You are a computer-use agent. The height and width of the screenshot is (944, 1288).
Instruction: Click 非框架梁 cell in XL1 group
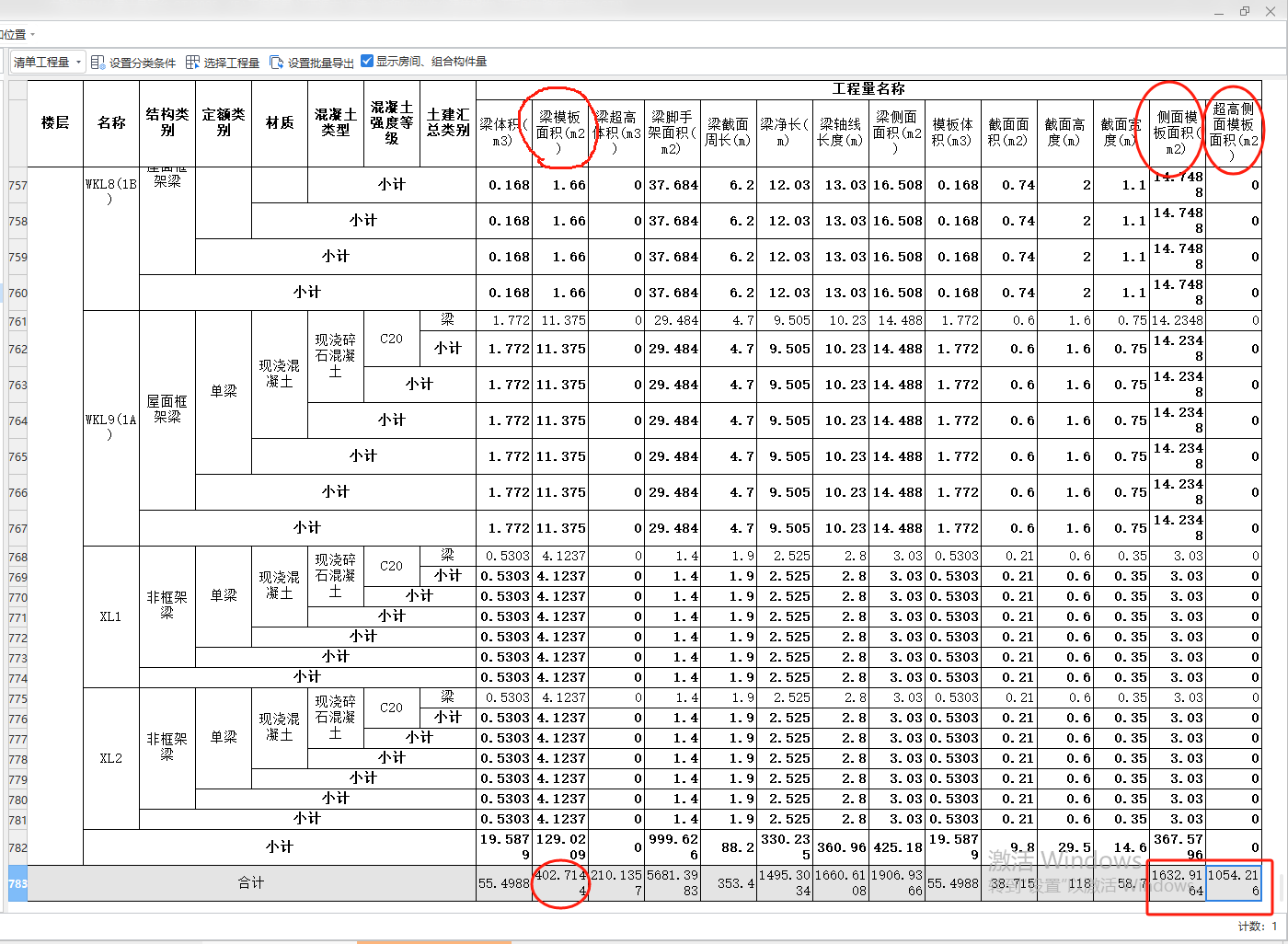[167, 605]
